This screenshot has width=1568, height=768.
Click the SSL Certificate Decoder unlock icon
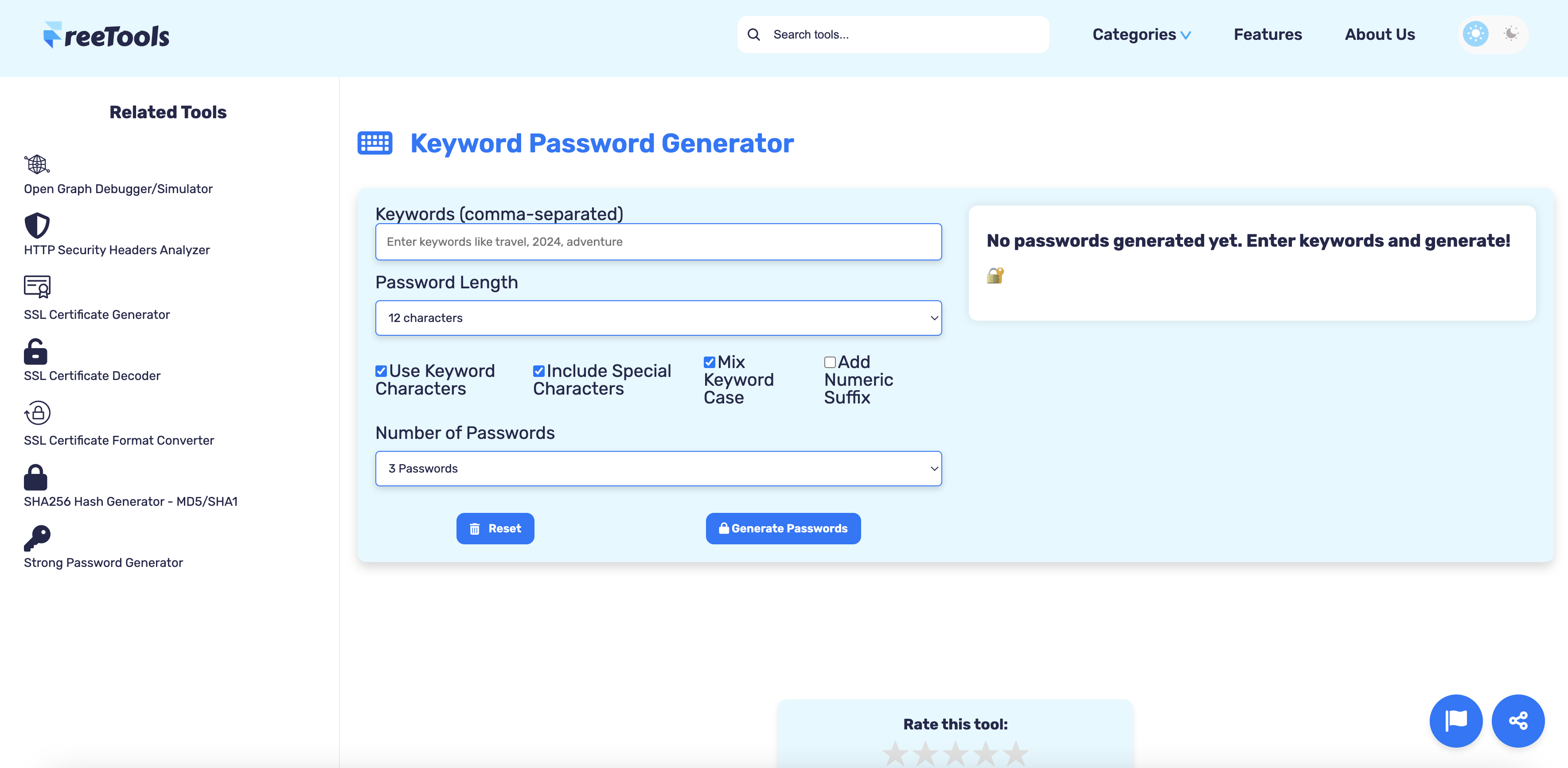[x=35, y=352]
